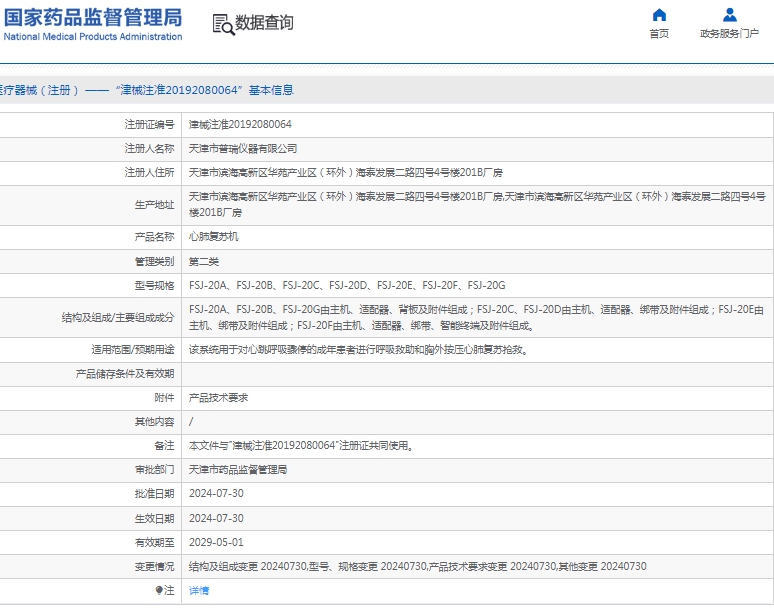Click the National Medical Products Administration logo
The image size is (774, 609).
point(93,24)
